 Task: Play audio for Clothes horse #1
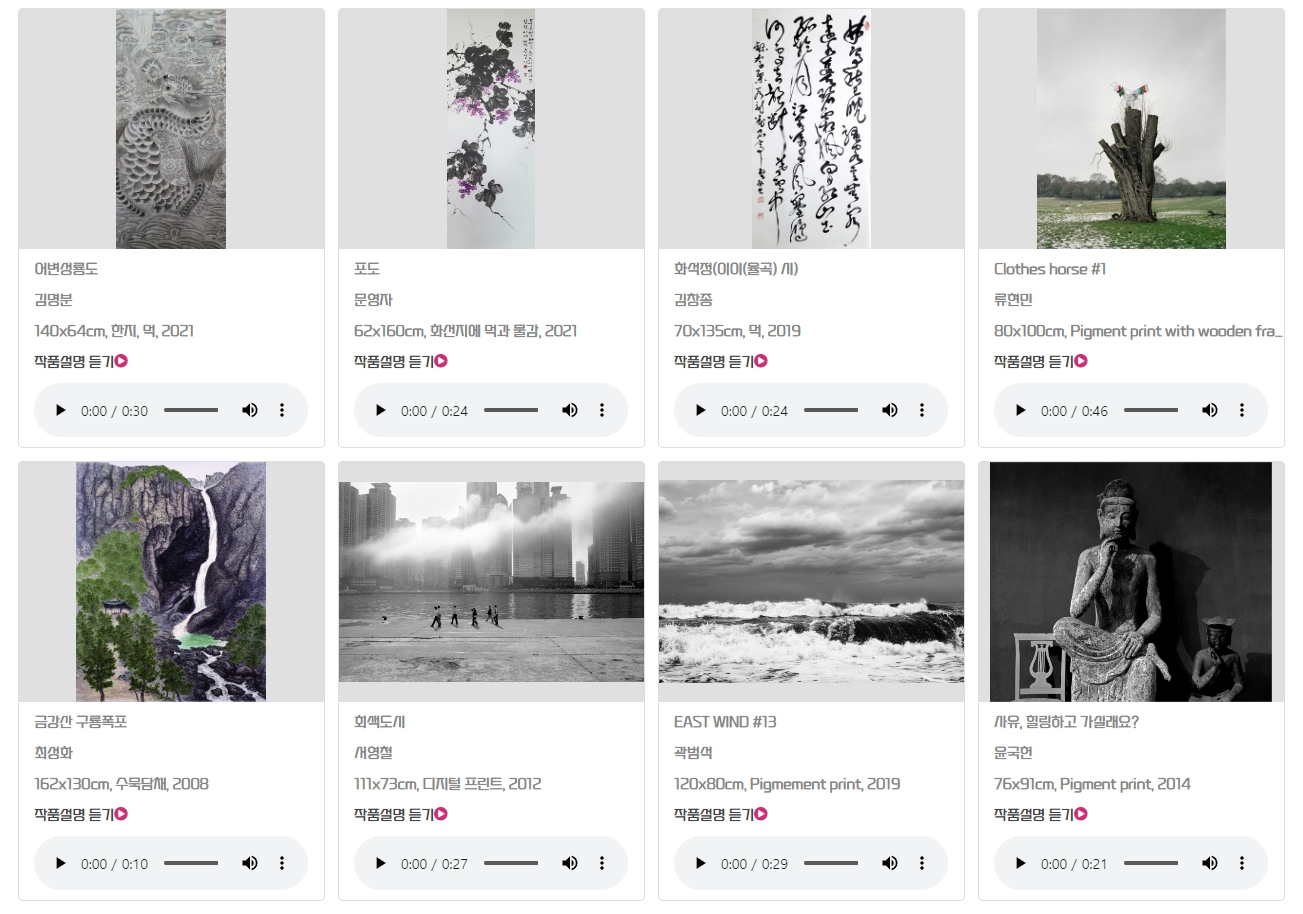[1021, 411]
